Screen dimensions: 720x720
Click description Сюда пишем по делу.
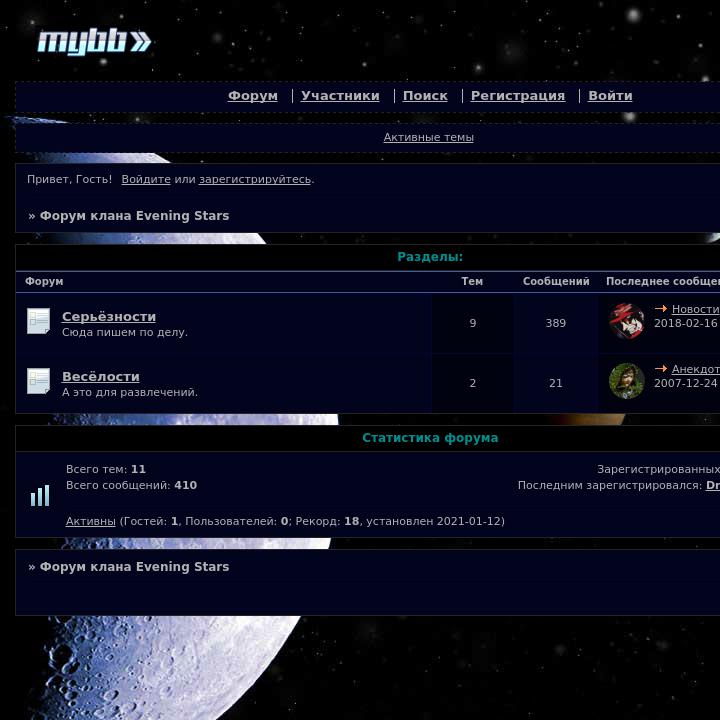[125, 332]
